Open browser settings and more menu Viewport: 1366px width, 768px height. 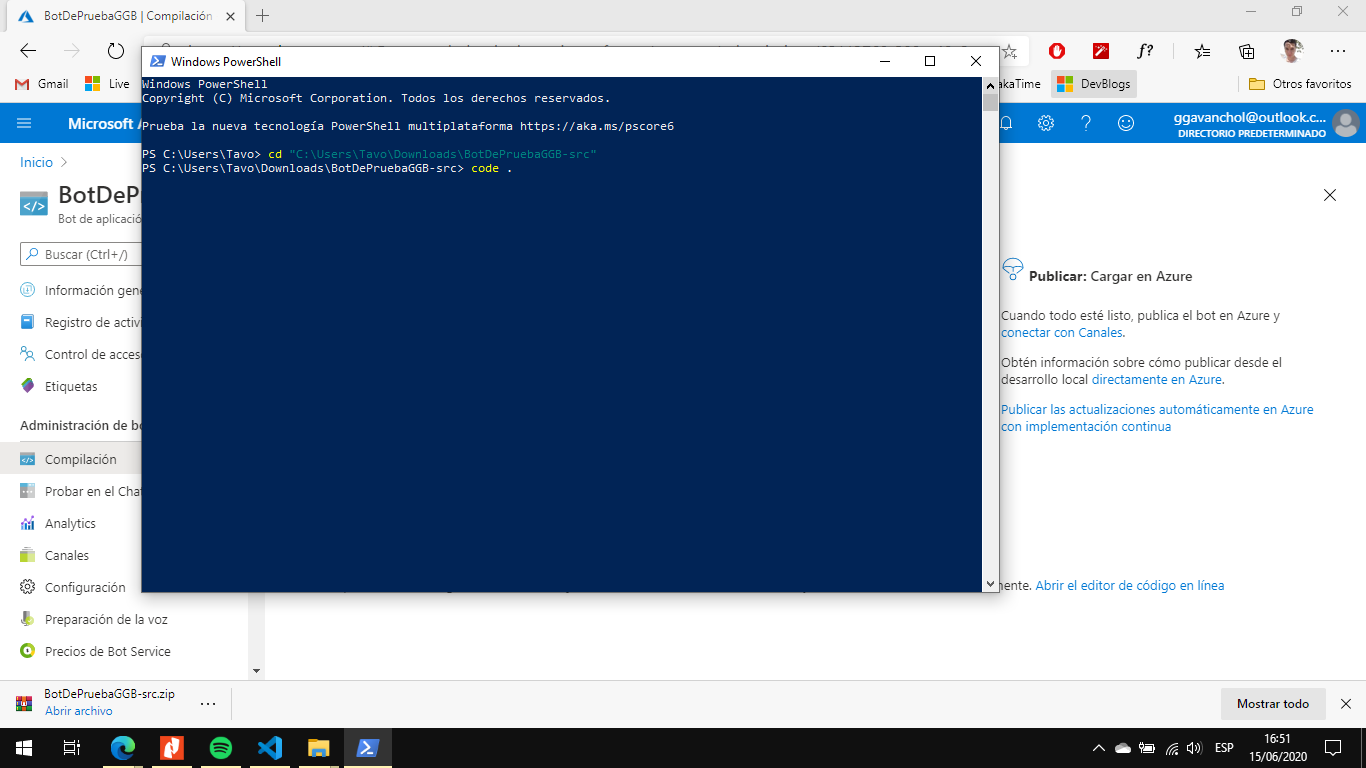click(1338, 51)
